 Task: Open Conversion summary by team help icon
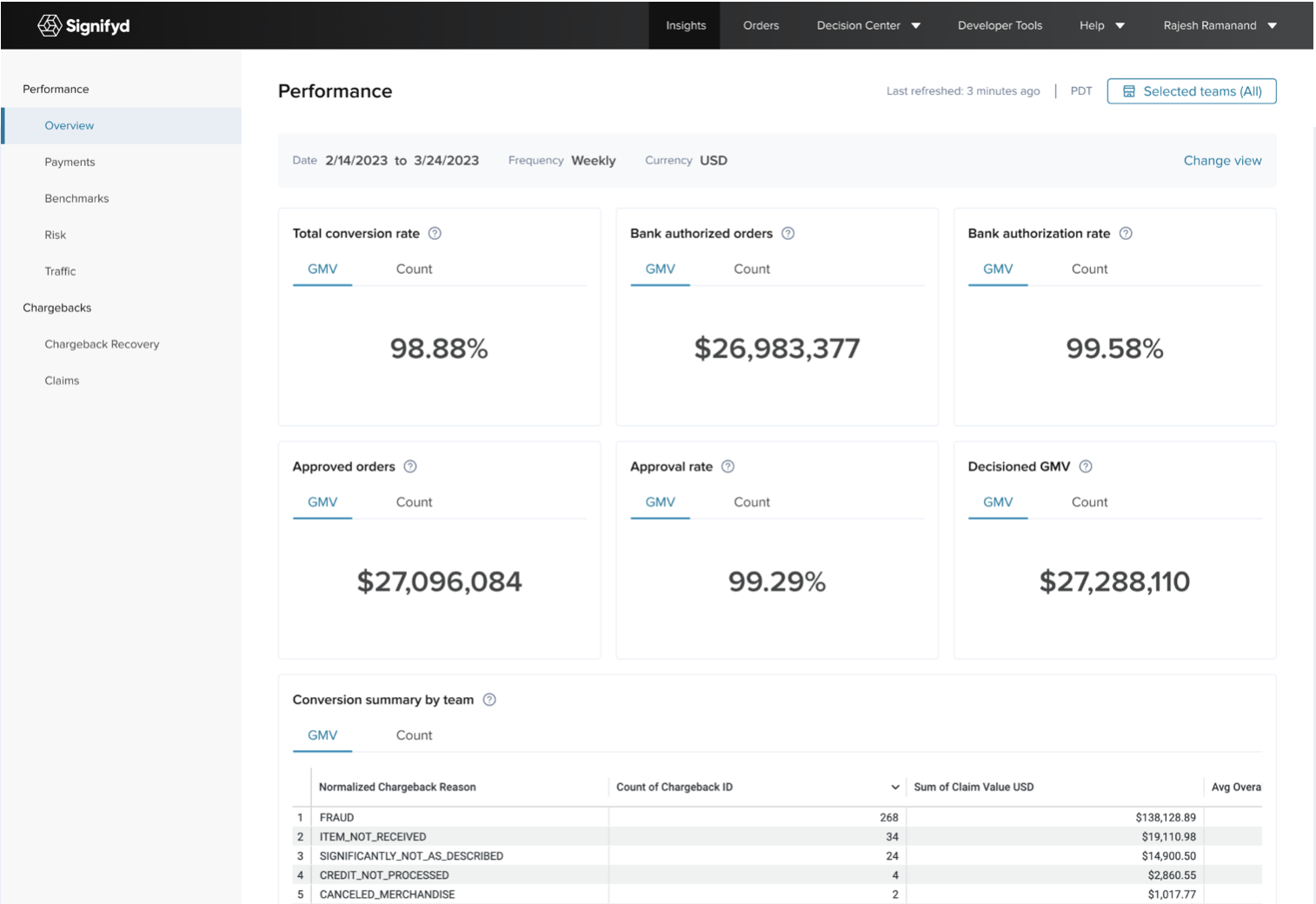489,700
